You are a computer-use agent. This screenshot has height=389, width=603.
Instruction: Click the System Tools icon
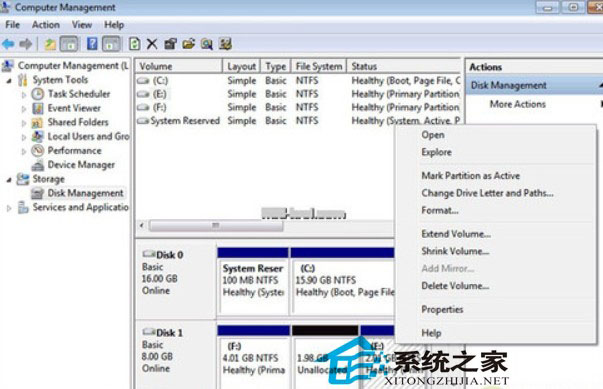23,80
